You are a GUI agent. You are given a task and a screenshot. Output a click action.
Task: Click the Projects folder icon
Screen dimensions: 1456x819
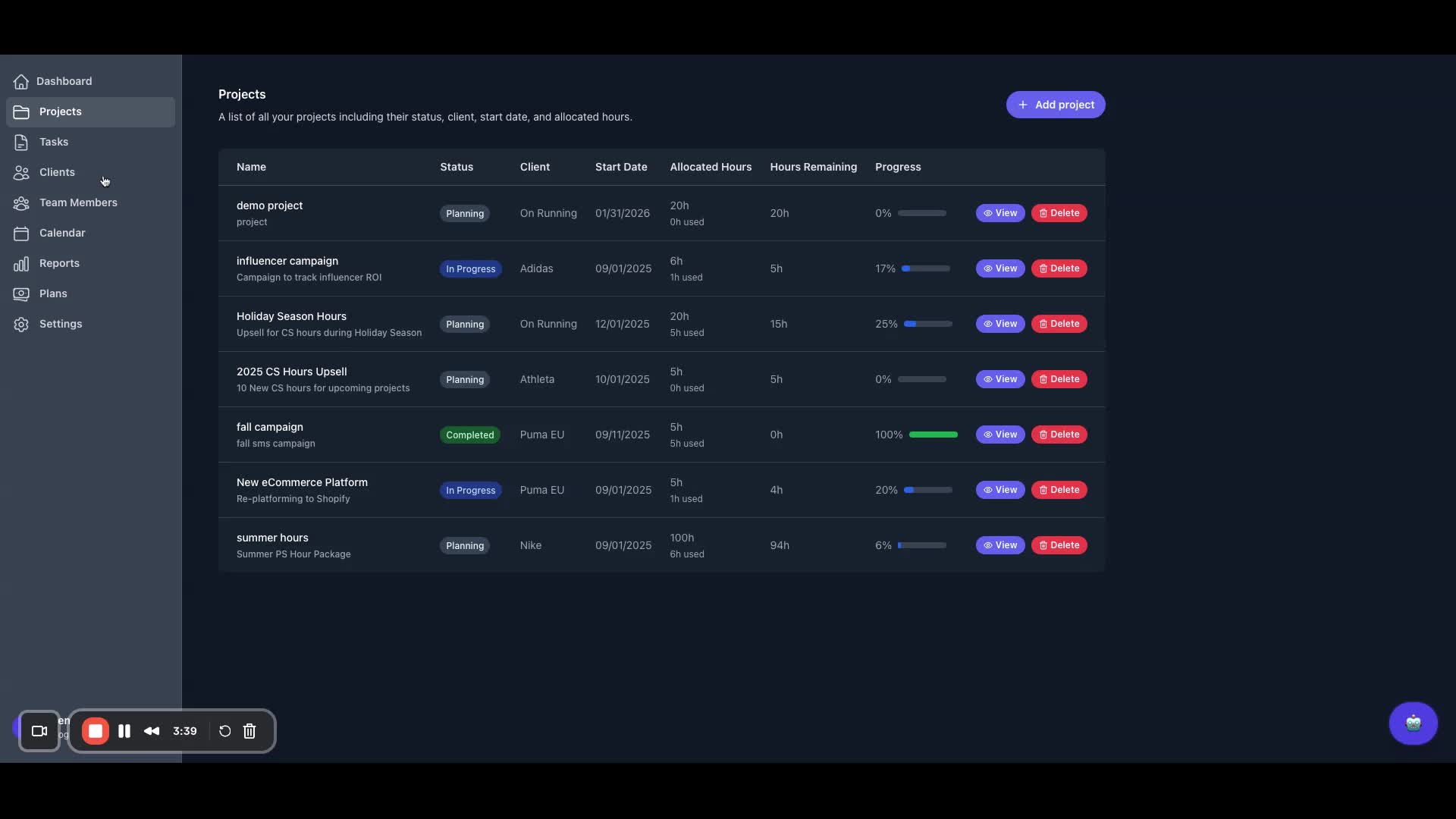click(21, 111)
